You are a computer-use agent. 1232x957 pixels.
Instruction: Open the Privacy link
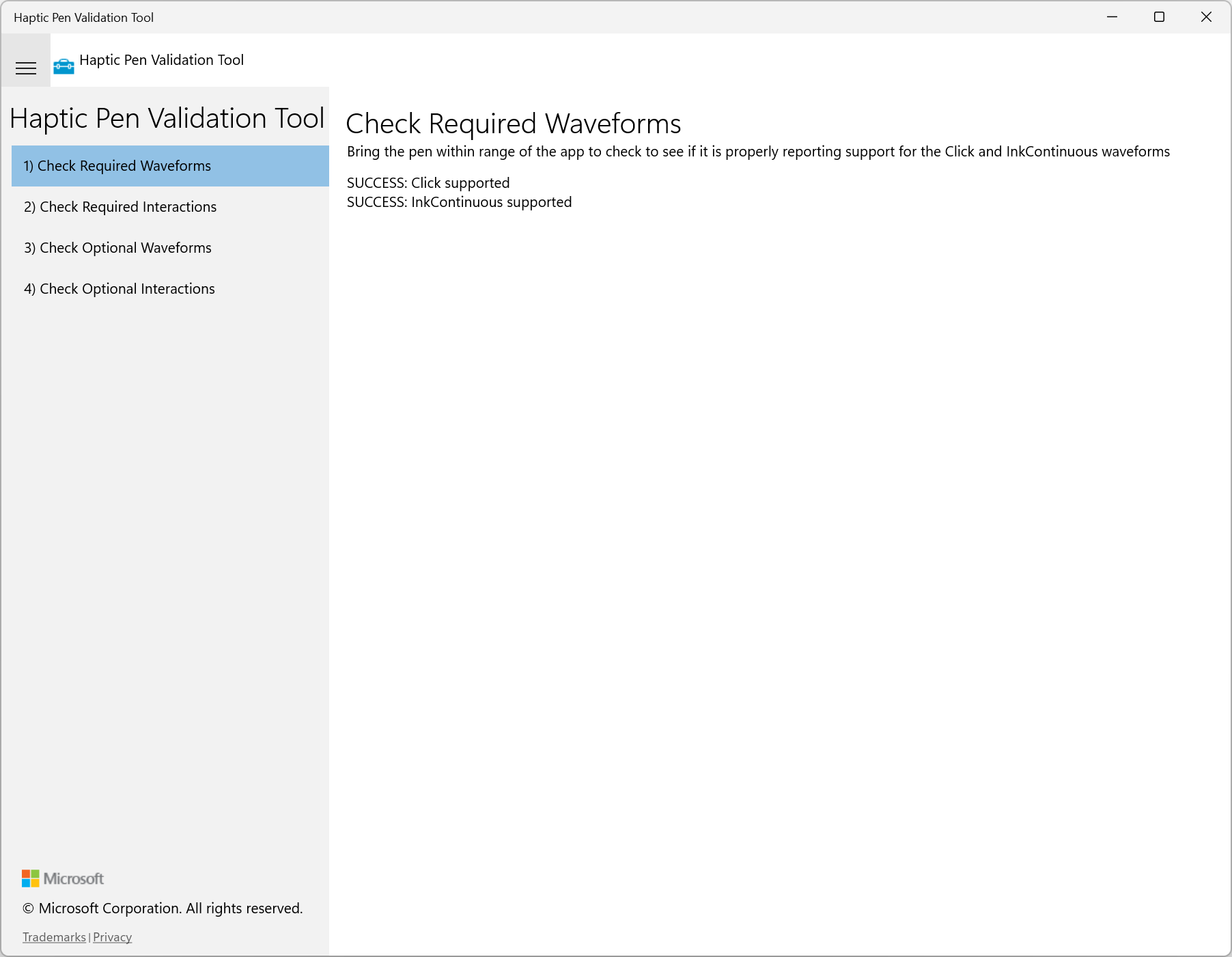pyautogui.click(x=112, y=937)
